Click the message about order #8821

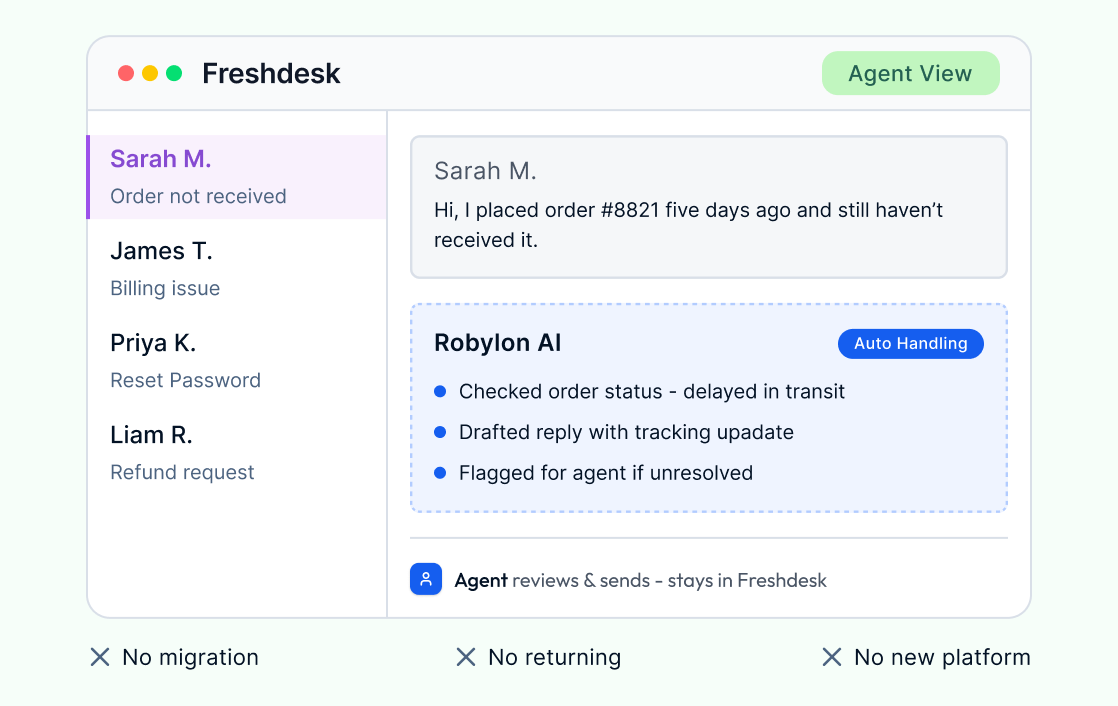click(688, 225)
